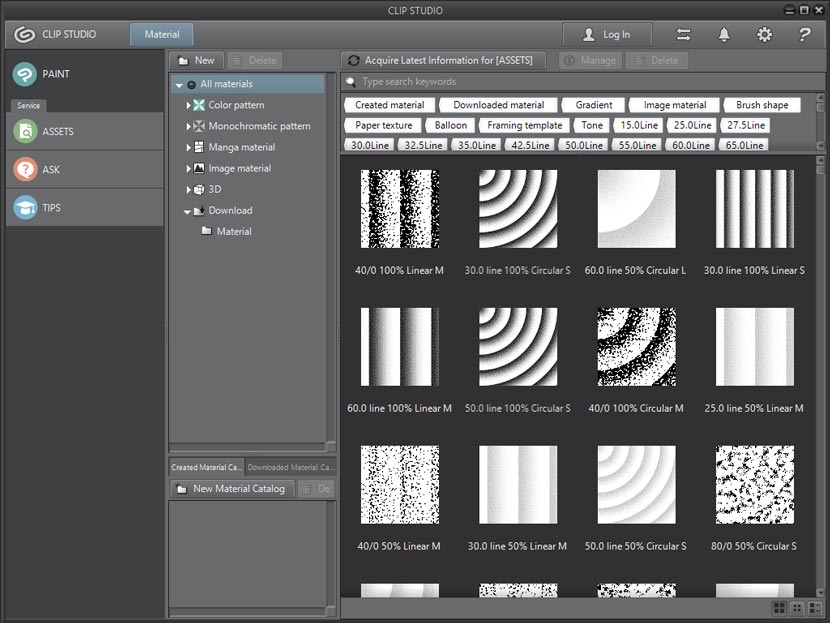Open the Created Material Catalog tab

pyautogui.click(x=206, y=467)
